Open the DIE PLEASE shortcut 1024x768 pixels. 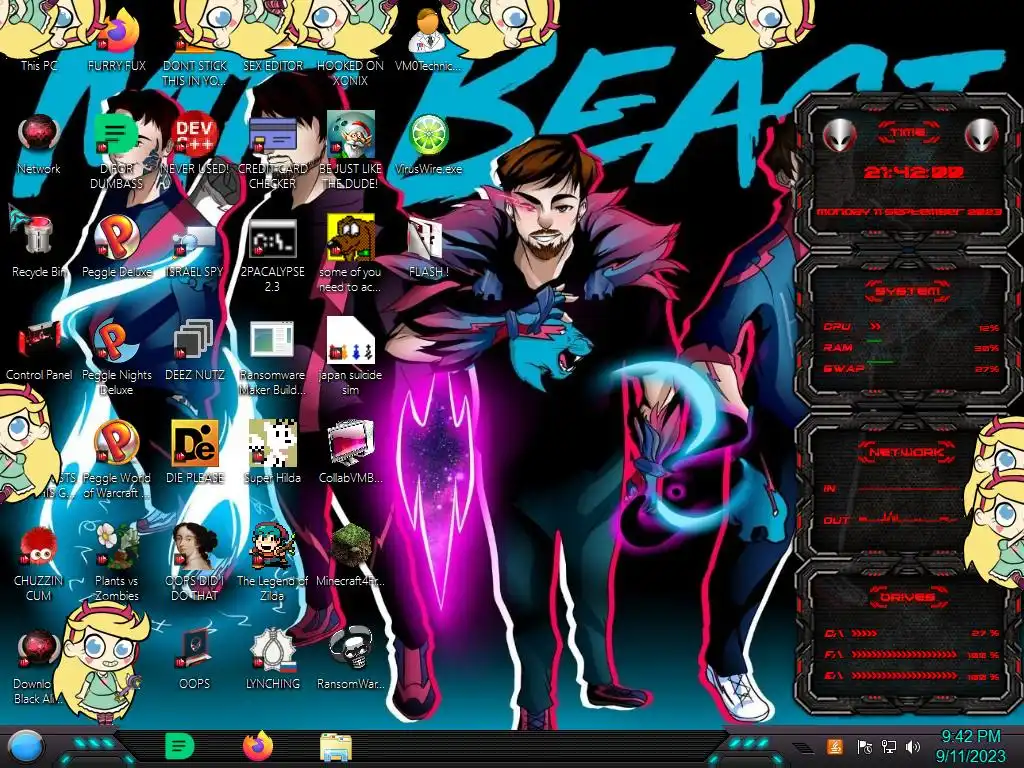(195, 452)
